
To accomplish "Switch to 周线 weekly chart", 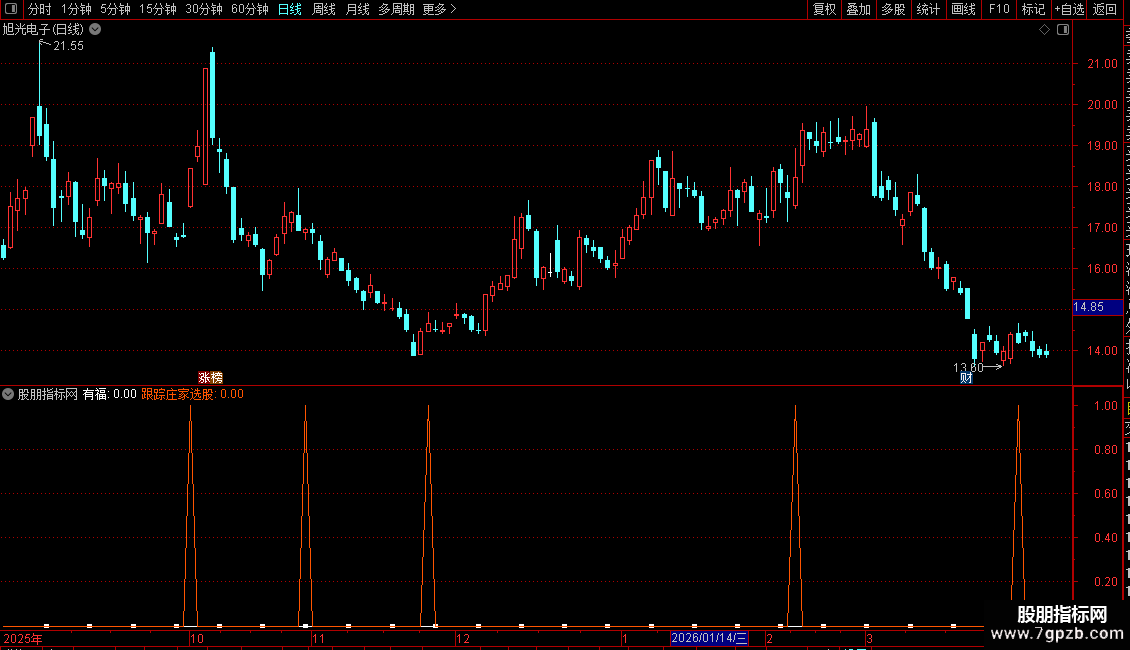I will [x=324, y=9].
